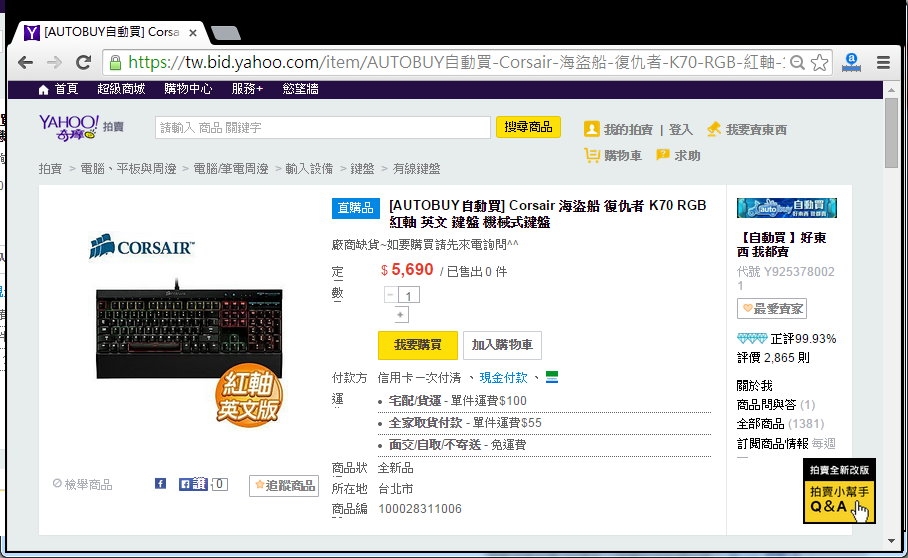Click the 登入 login link

(681, 130)
